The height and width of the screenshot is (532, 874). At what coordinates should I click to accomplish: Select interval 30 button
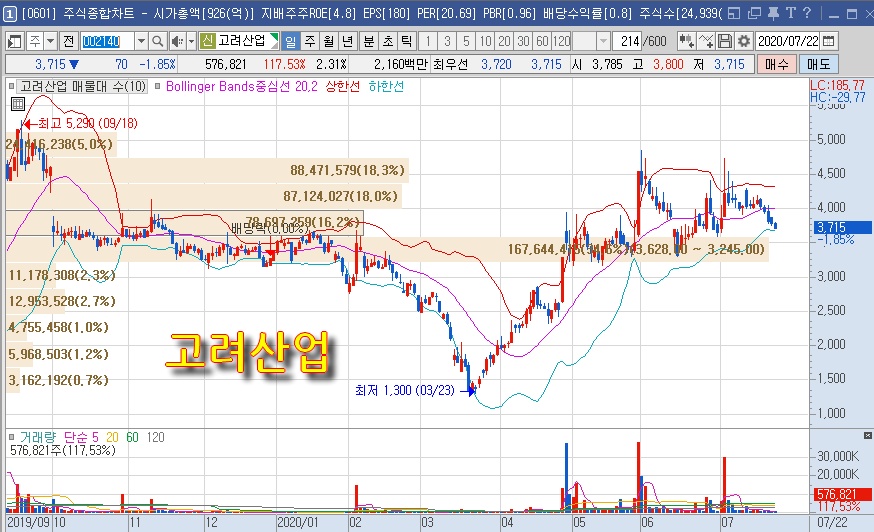pos(523,41)
